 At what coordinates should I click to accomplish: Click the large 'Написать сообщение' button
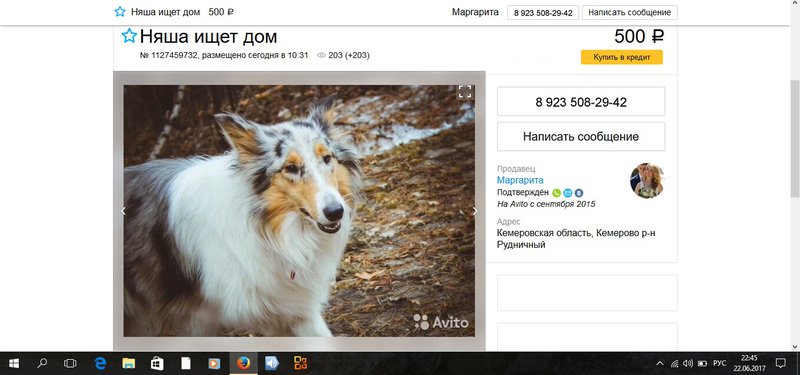[x=581, y=137]
